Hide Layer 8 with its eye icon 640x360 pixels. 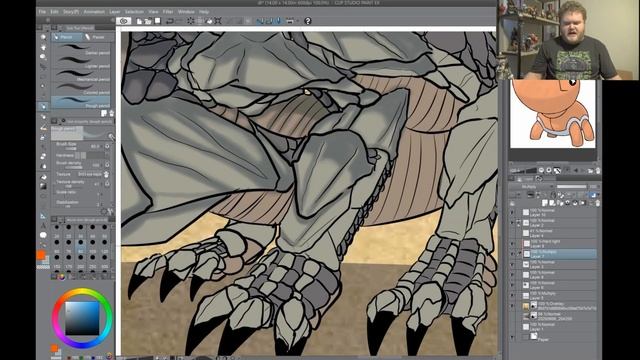tap(512, 275)
